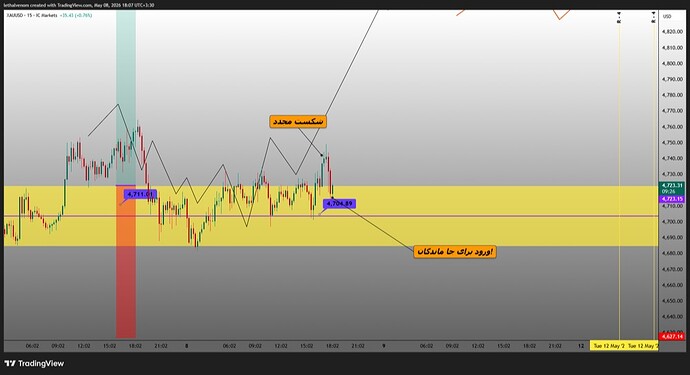Screen dimensions: 690x375
Task: Click the '12' day marker on the time axis
Action: point(581,346)
